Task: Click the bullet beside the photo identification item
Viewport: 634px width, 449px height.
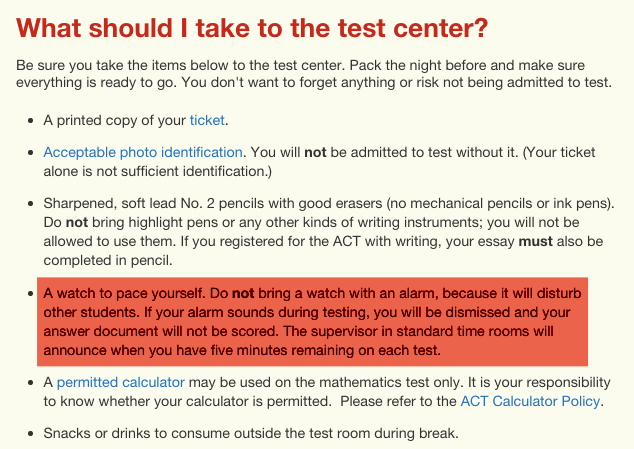Action: [26, 153]
